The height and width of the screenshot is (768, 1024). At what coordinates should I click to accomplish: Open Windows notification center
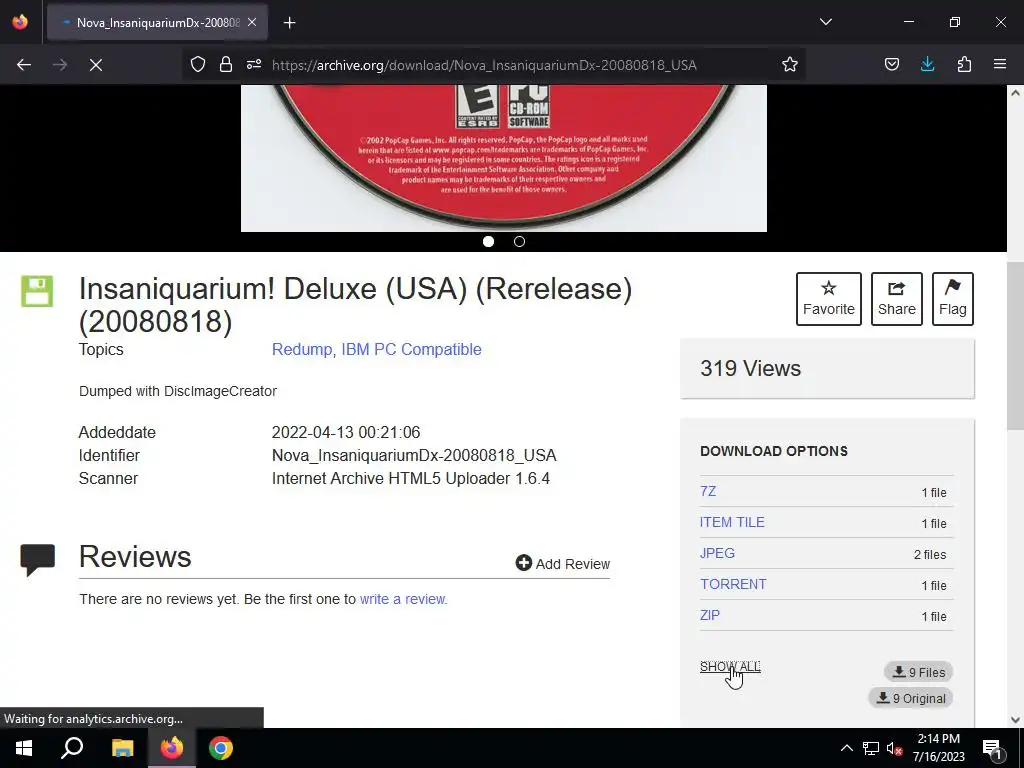point(992,748)
